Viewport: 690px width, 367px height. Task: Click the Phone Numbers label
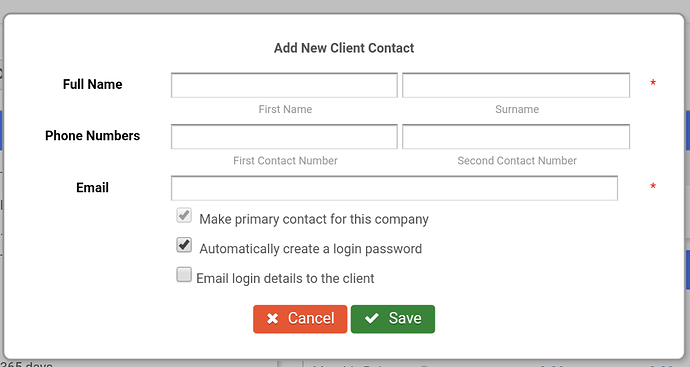coord(92,136)
